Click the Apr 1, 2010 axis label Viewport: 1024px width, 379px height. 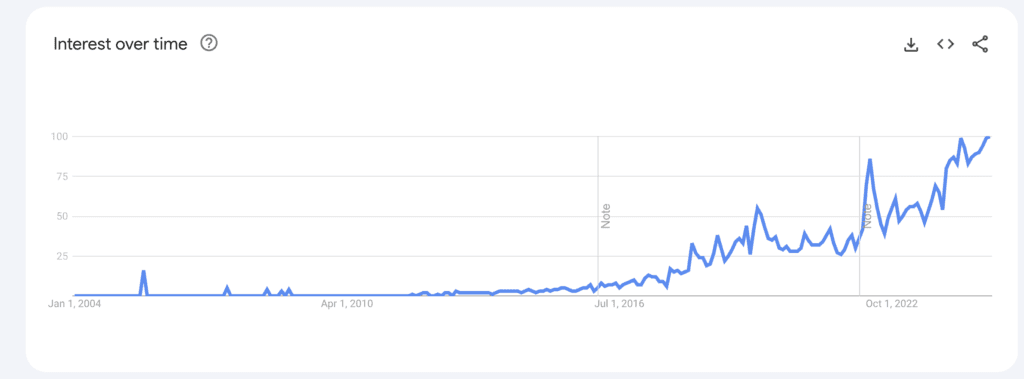click(x=347, y=304)
